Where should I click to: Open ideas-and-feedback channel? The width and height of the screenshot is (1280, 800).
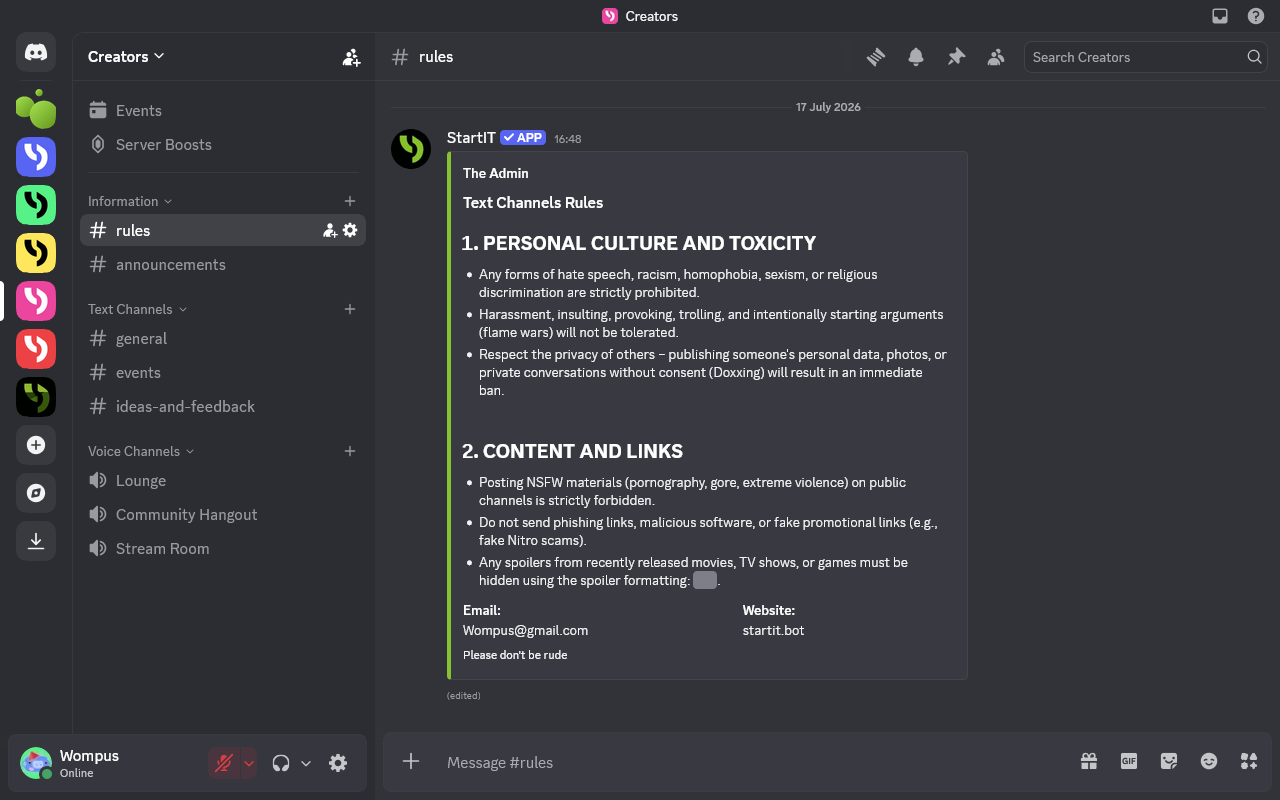[223, 406]
